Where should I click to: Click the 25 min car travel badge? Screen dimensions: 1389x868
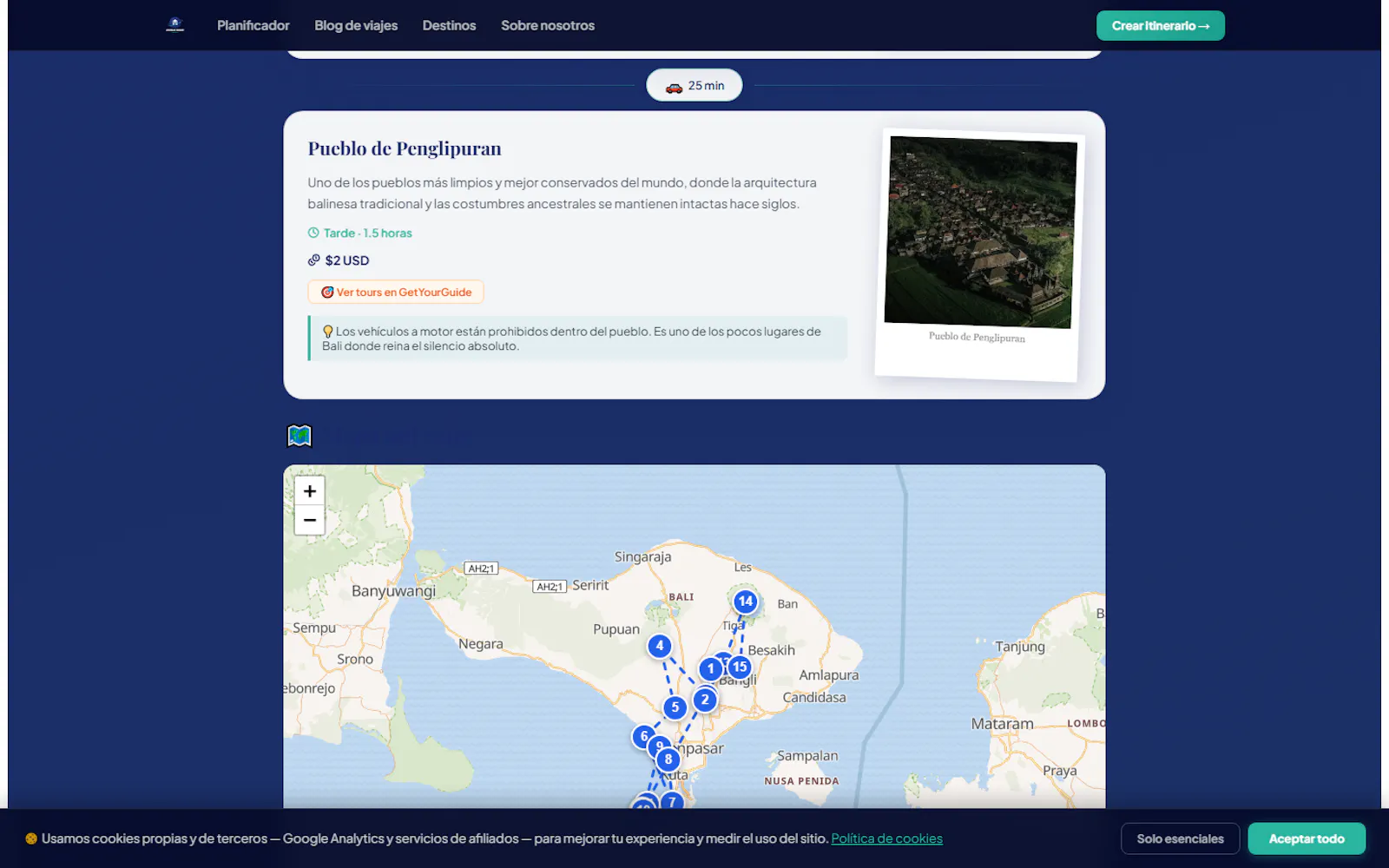(x=694, y=85)
